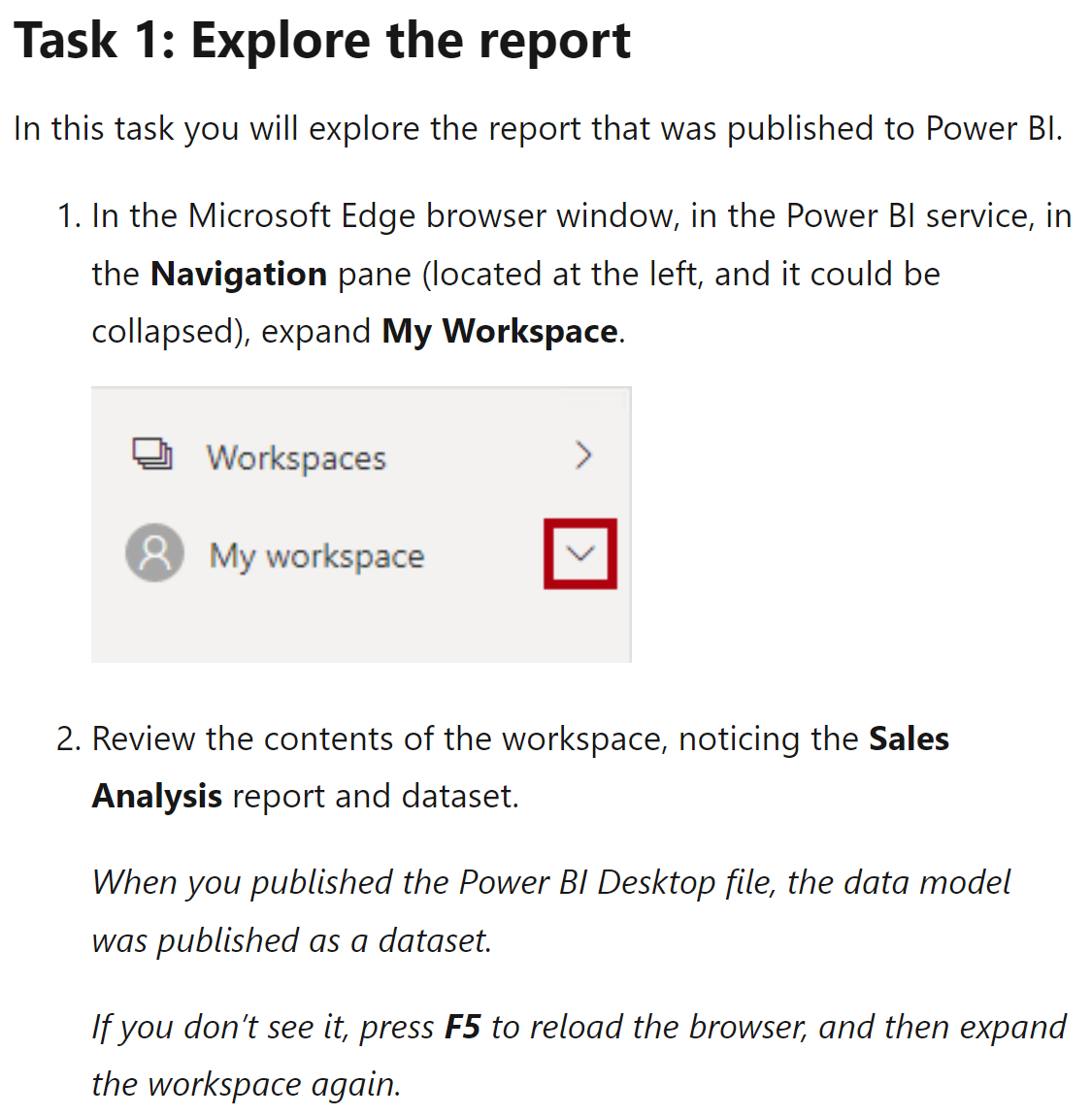Select the My workspace label

(x=316, y=555)
